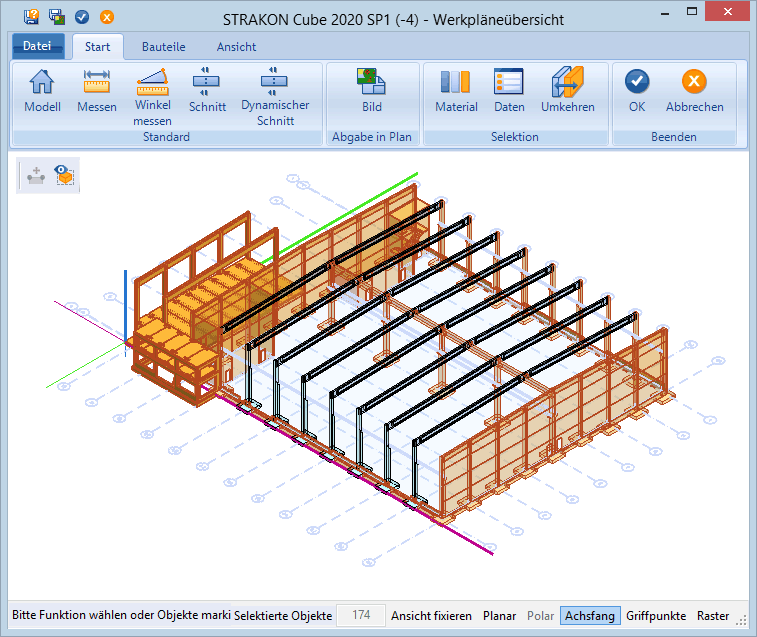
Task: Open the Datei menu
Action: tap(38, 46)
